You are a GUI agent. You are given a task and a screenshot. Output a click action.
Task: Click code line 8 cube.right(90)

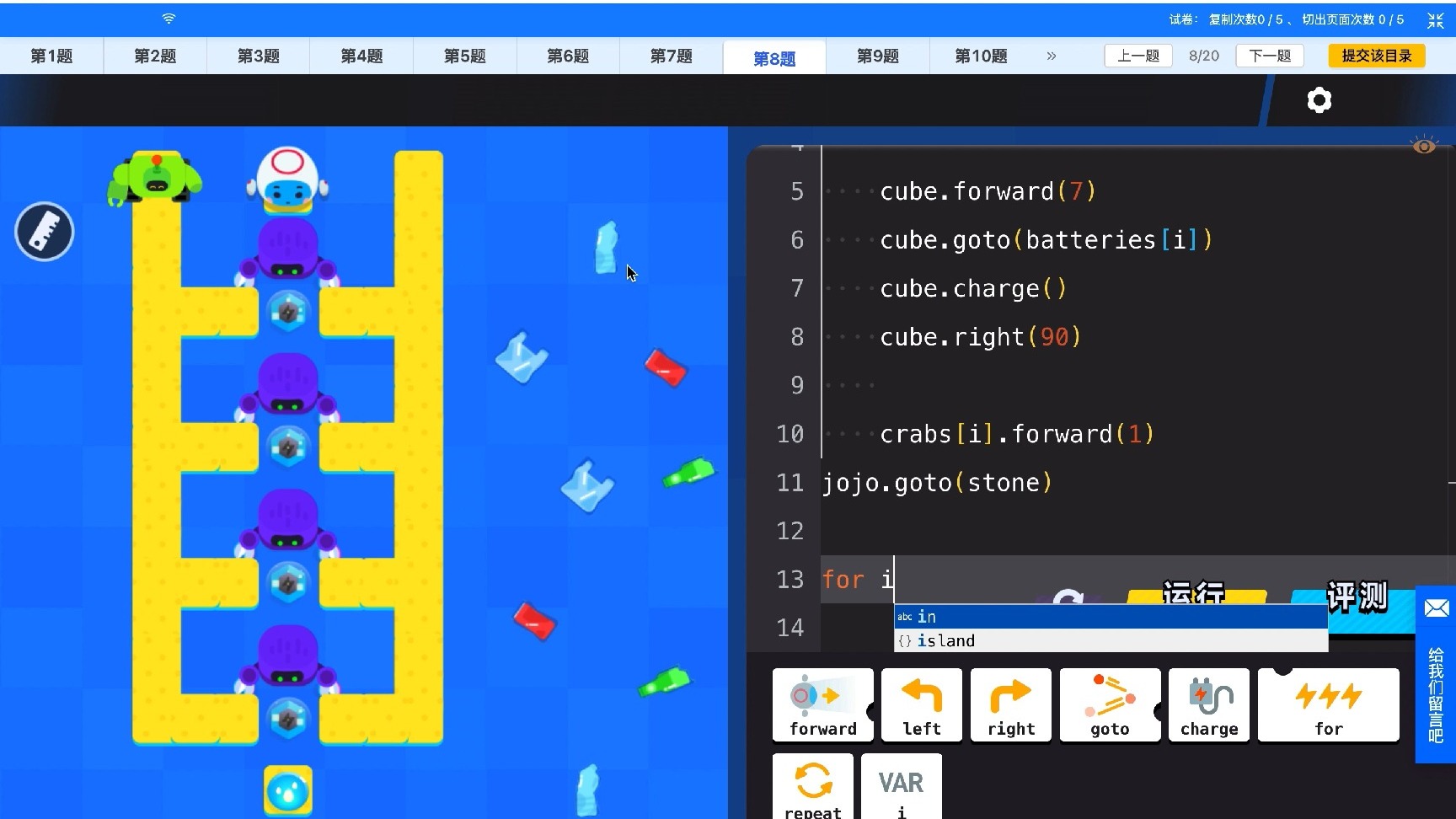pyautogui.click(x=980, y=337)
